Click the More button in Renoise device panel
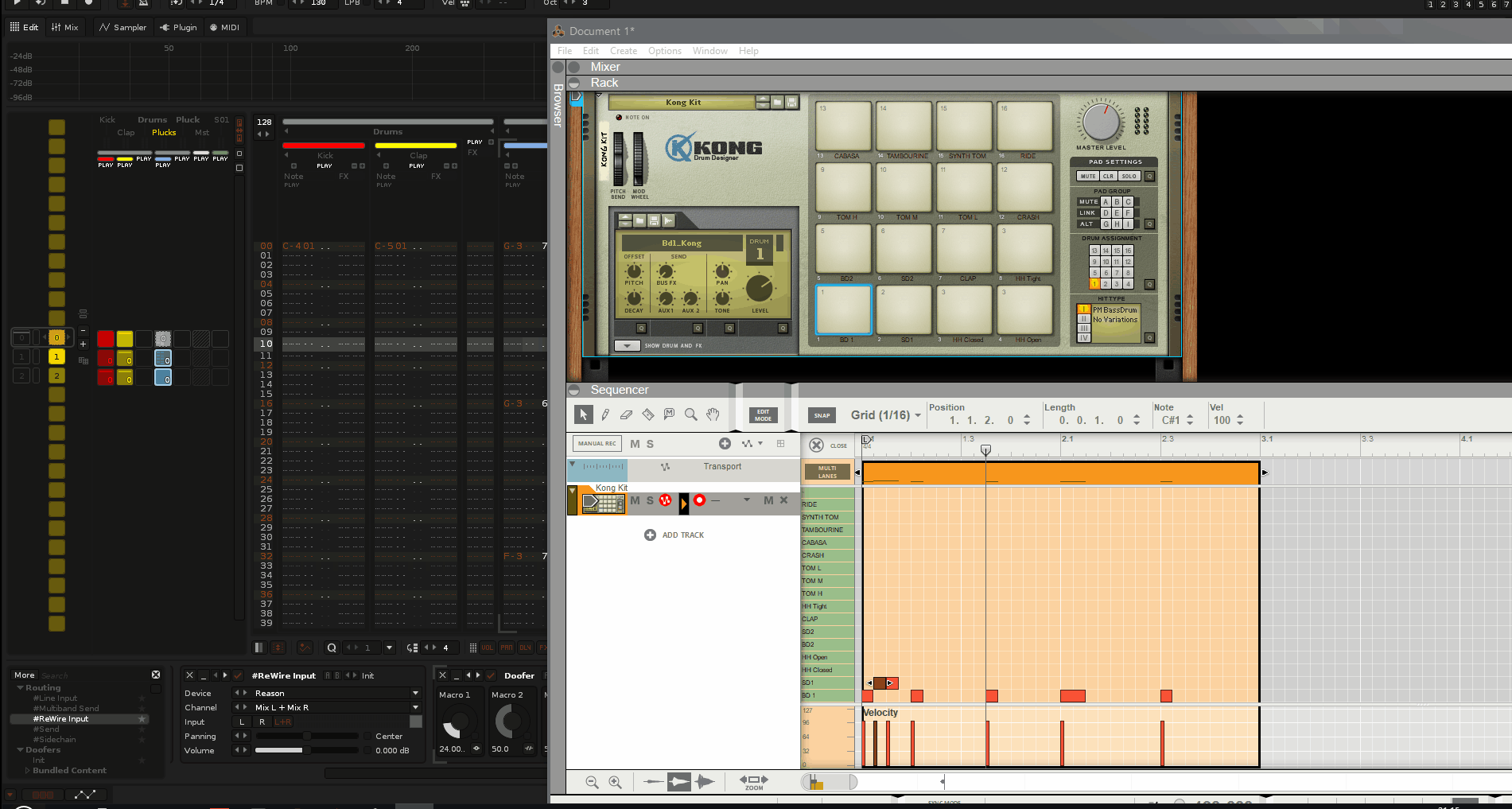Viewport: 1512px width, 809px height. click(25, 675)
